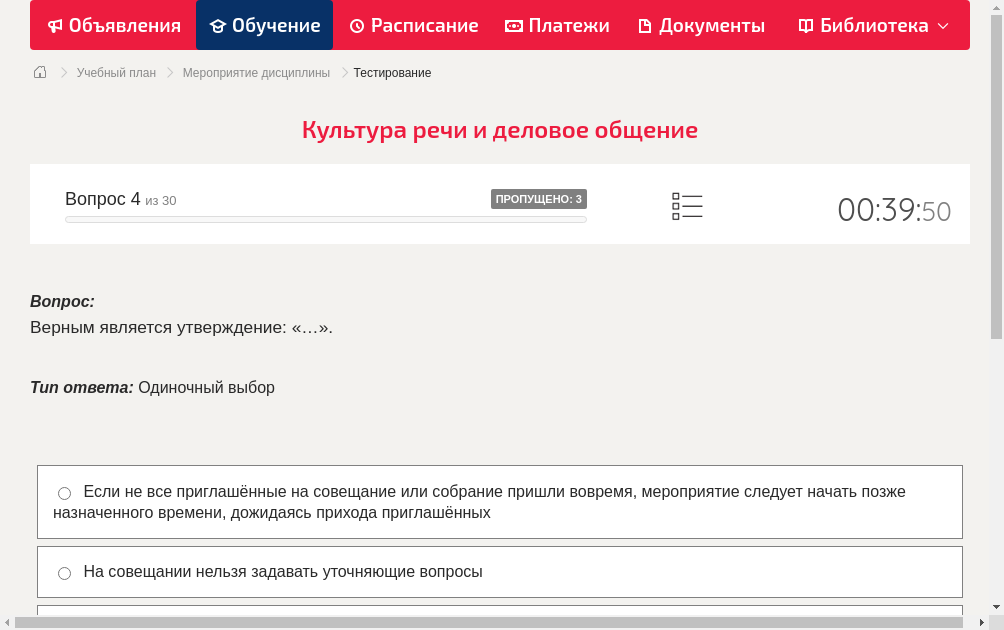Click the clock icon beside Расписание

(356, 25)
